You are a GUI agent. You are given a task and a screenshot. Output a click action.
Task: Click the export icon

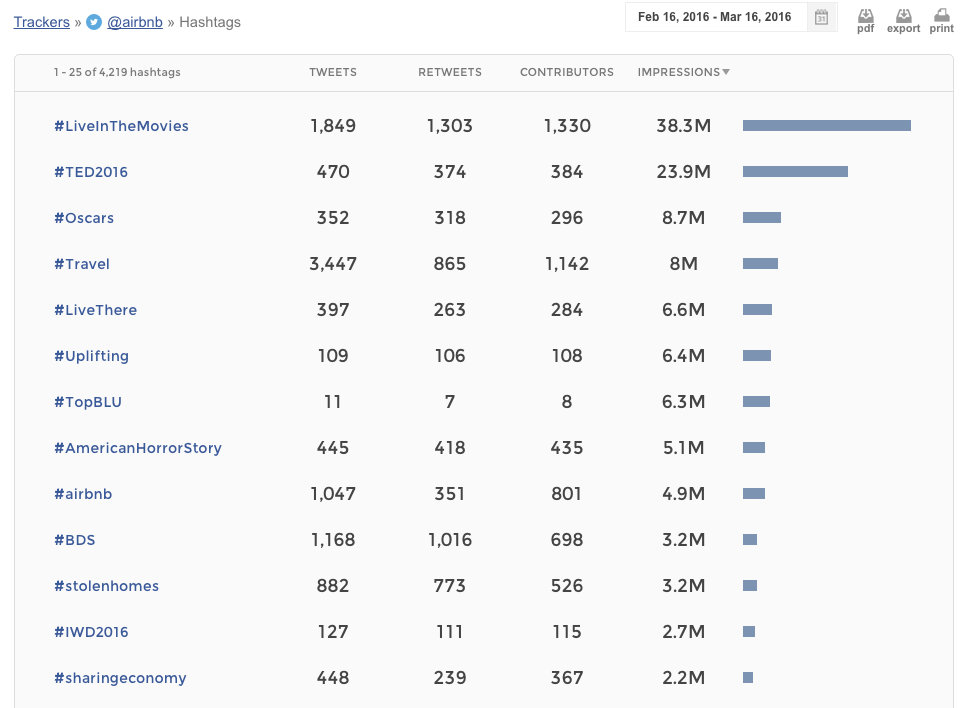click(x=903, y=20)
